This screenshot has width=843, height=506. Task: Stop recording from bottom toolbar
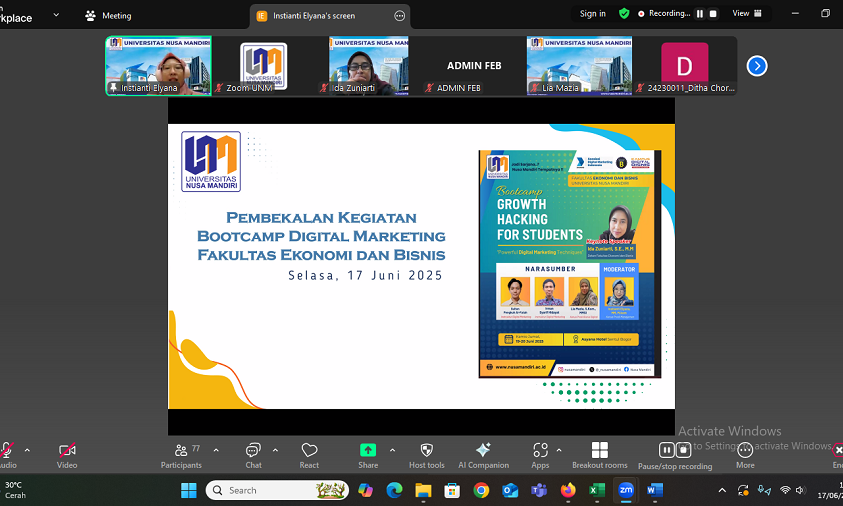pyautogui.click(x=683, y=450)
